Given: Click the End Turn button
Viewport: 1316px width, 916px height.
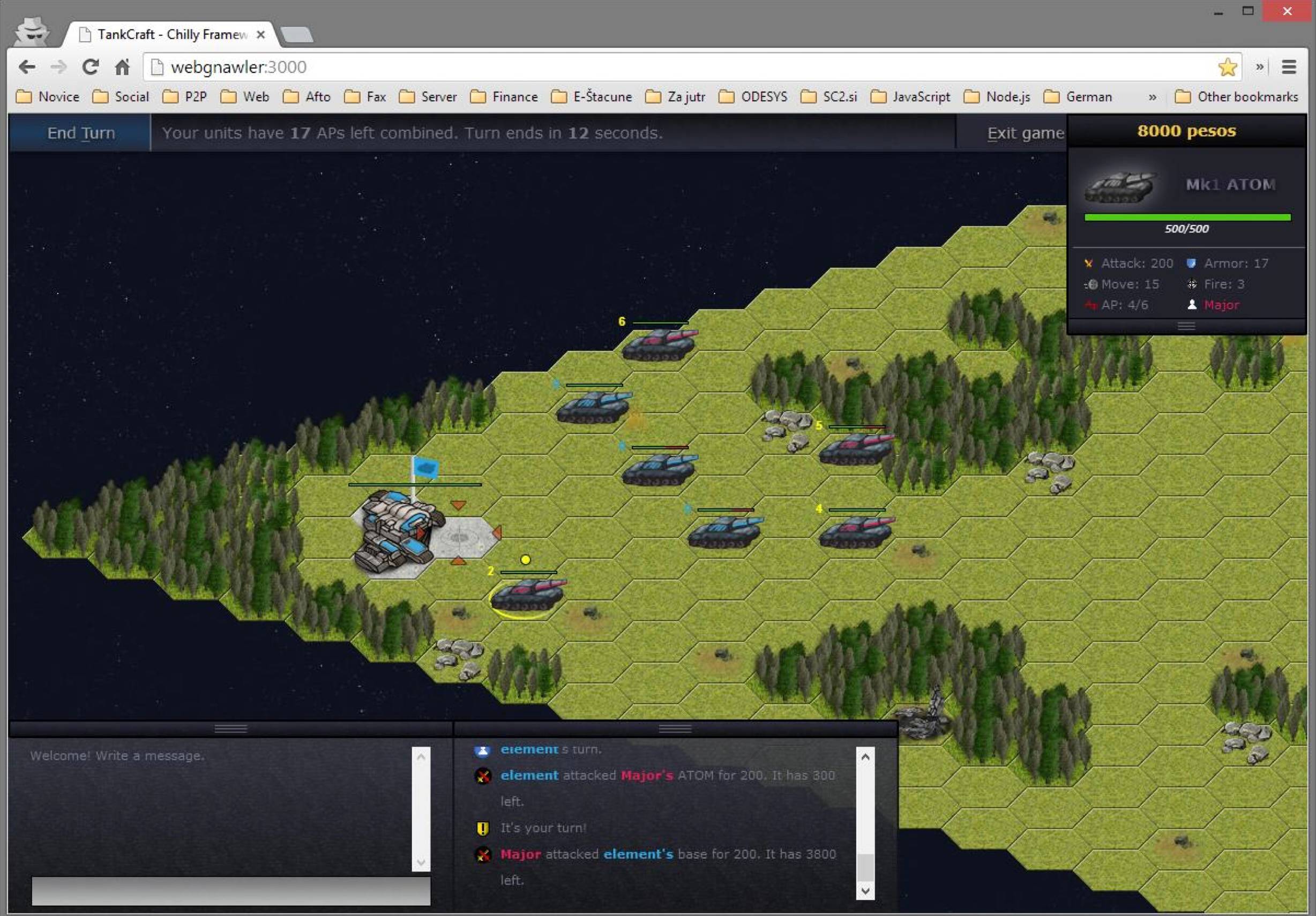Looking at the screenshot, I should pos(80,133).
